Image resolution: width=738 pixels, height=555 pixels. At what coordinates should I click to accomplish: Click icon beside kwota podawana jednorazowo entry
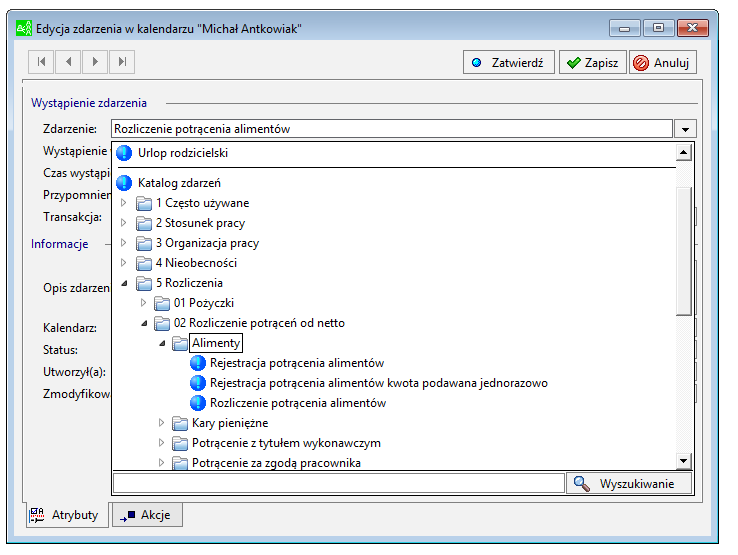198,383
